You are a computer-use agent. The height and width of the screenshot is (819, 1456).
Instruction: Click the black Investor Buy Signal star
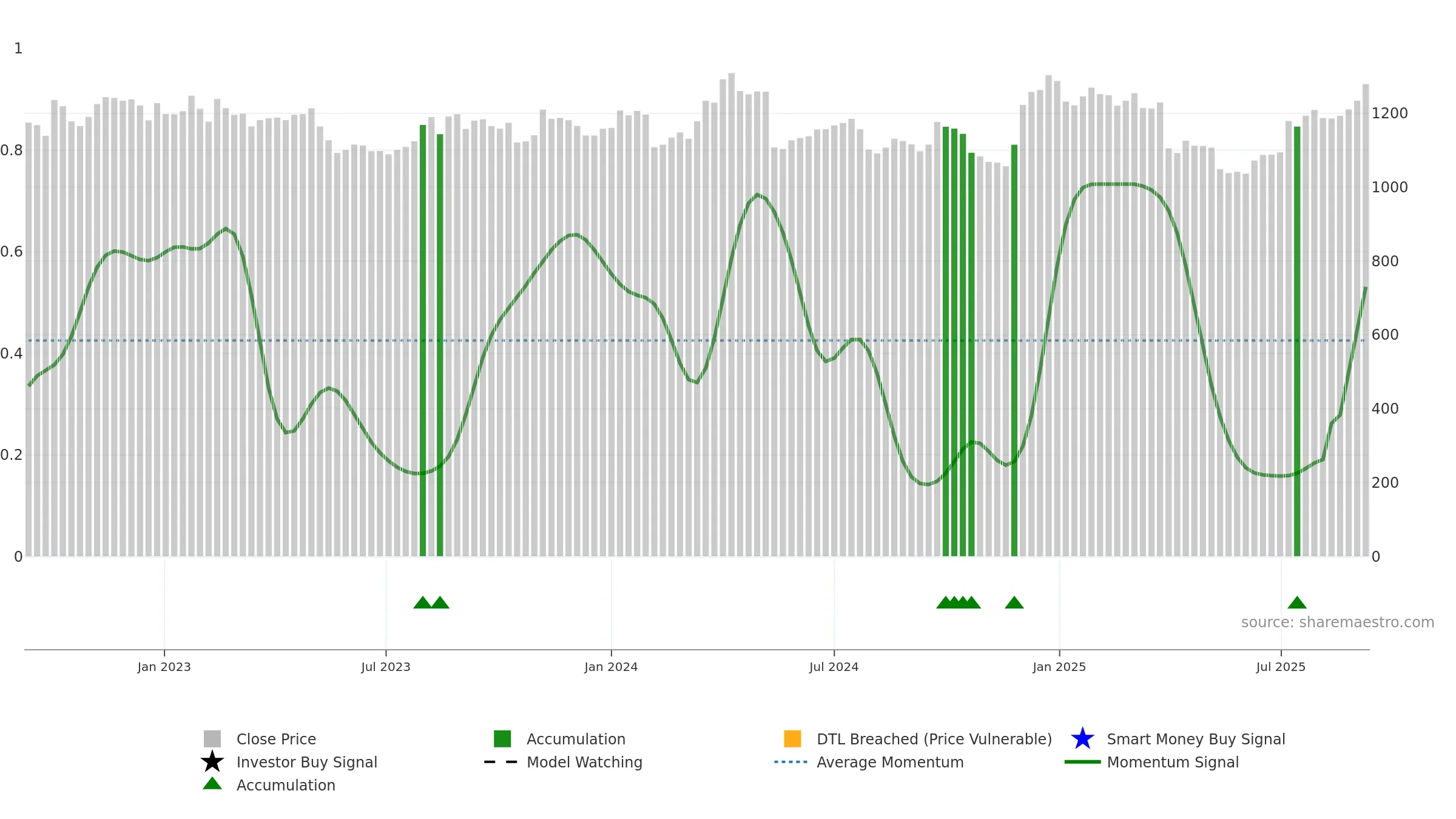(212, 761)
